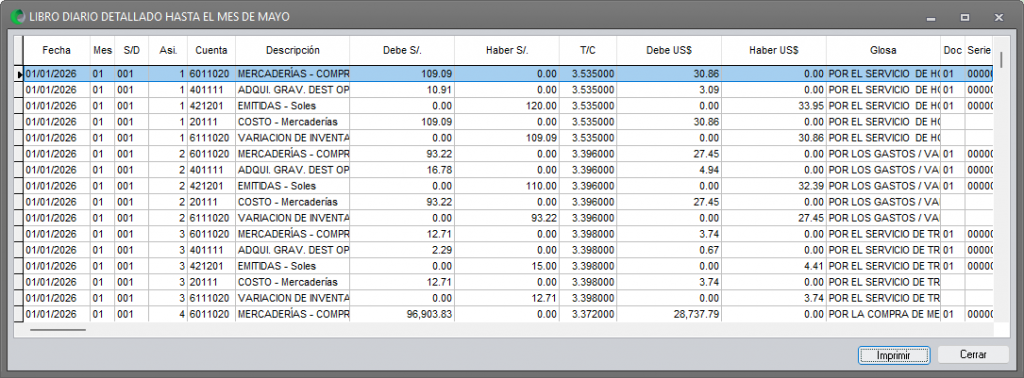Click the S/D column header

click(132, 50)
